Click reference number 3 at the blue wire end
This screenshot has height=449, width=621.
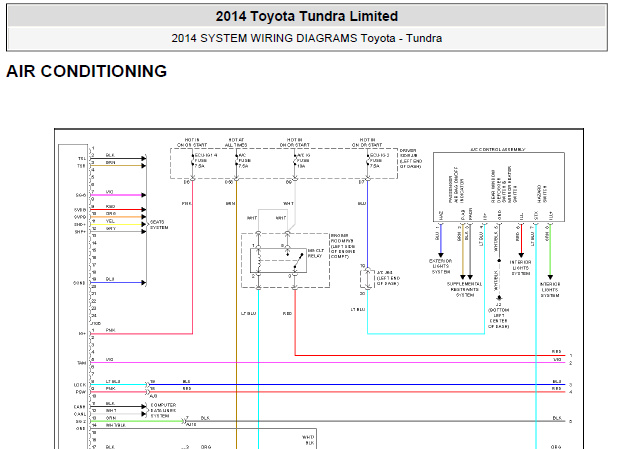click(571, 385)
